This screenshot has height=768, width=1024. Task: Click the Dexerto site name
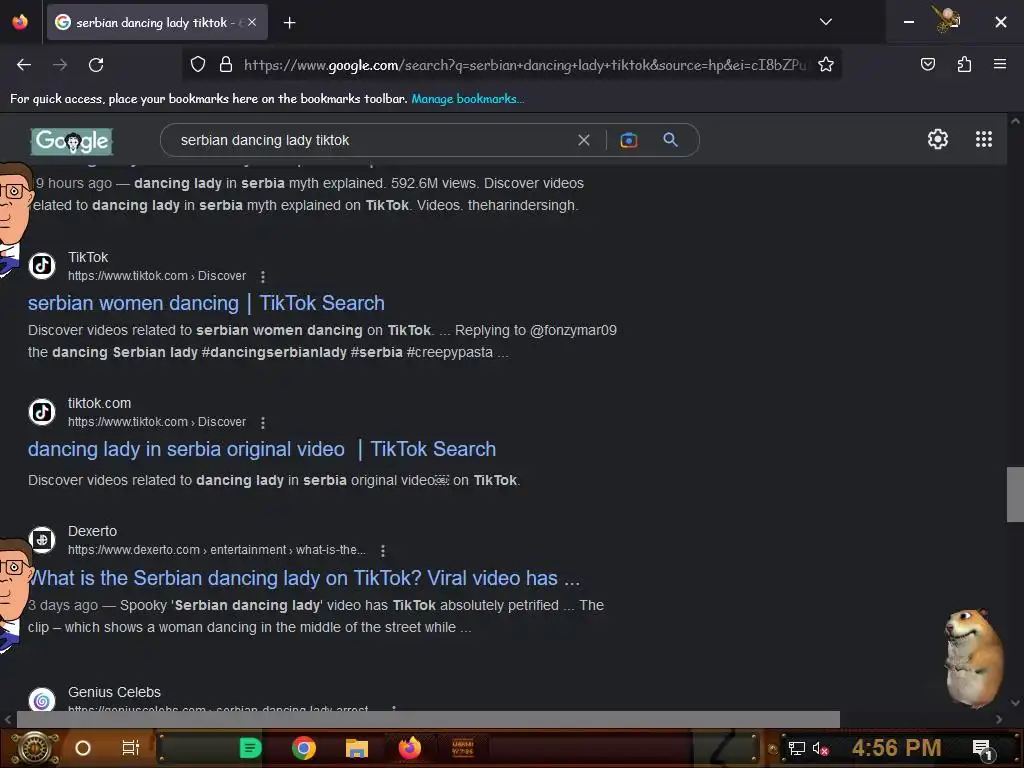click(x=93, y=532)
